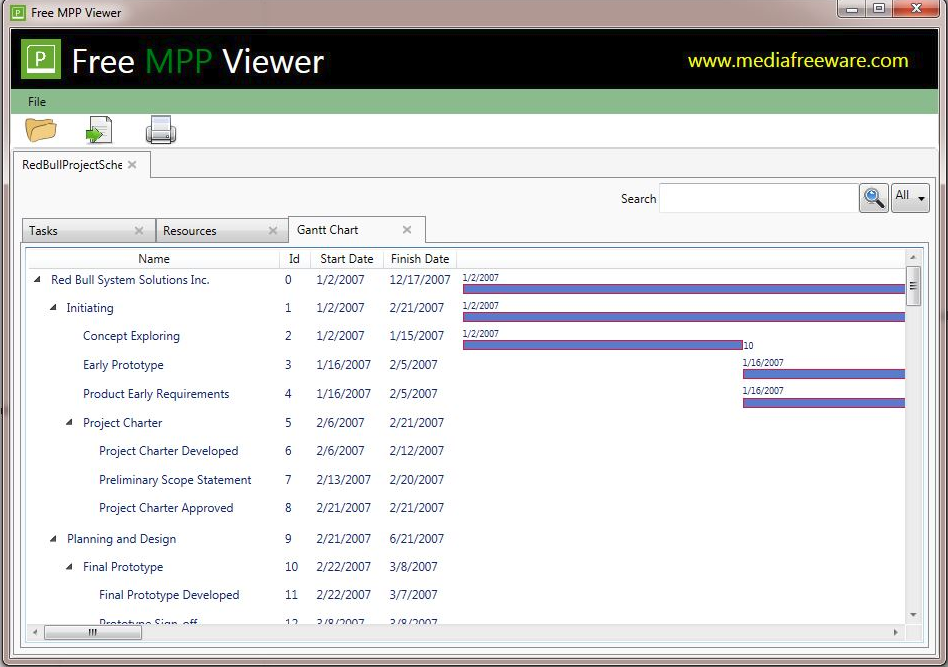Open the File menu

[37, 102]
